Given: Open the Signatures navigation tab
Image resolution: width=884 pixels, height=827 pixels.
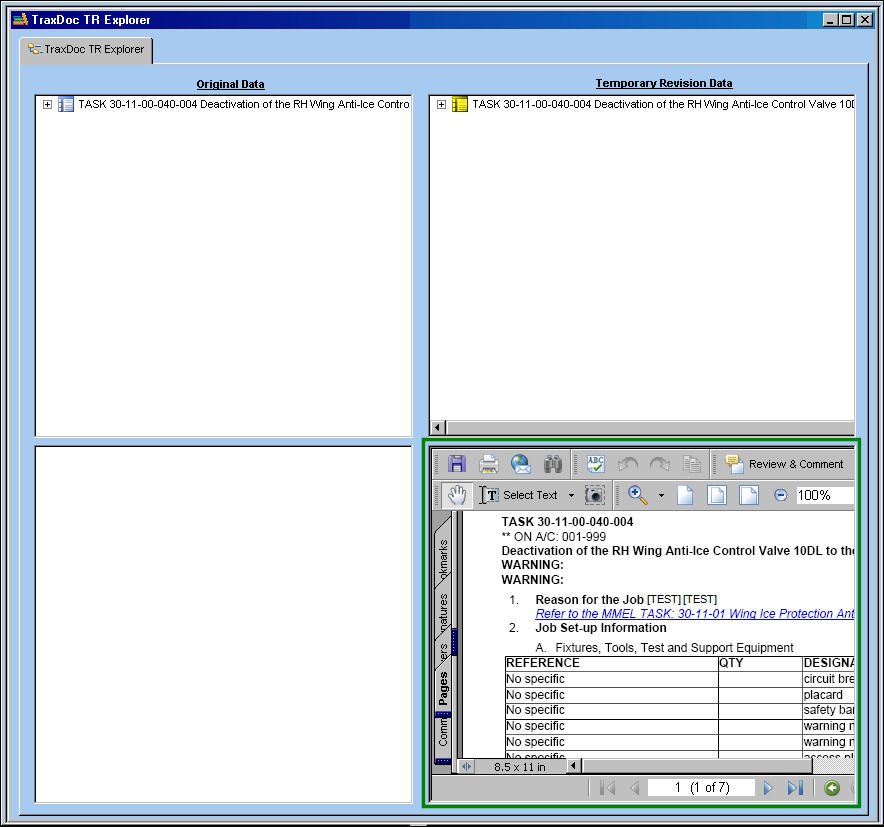Looking at the screenshot, I should tap(443, 610).
